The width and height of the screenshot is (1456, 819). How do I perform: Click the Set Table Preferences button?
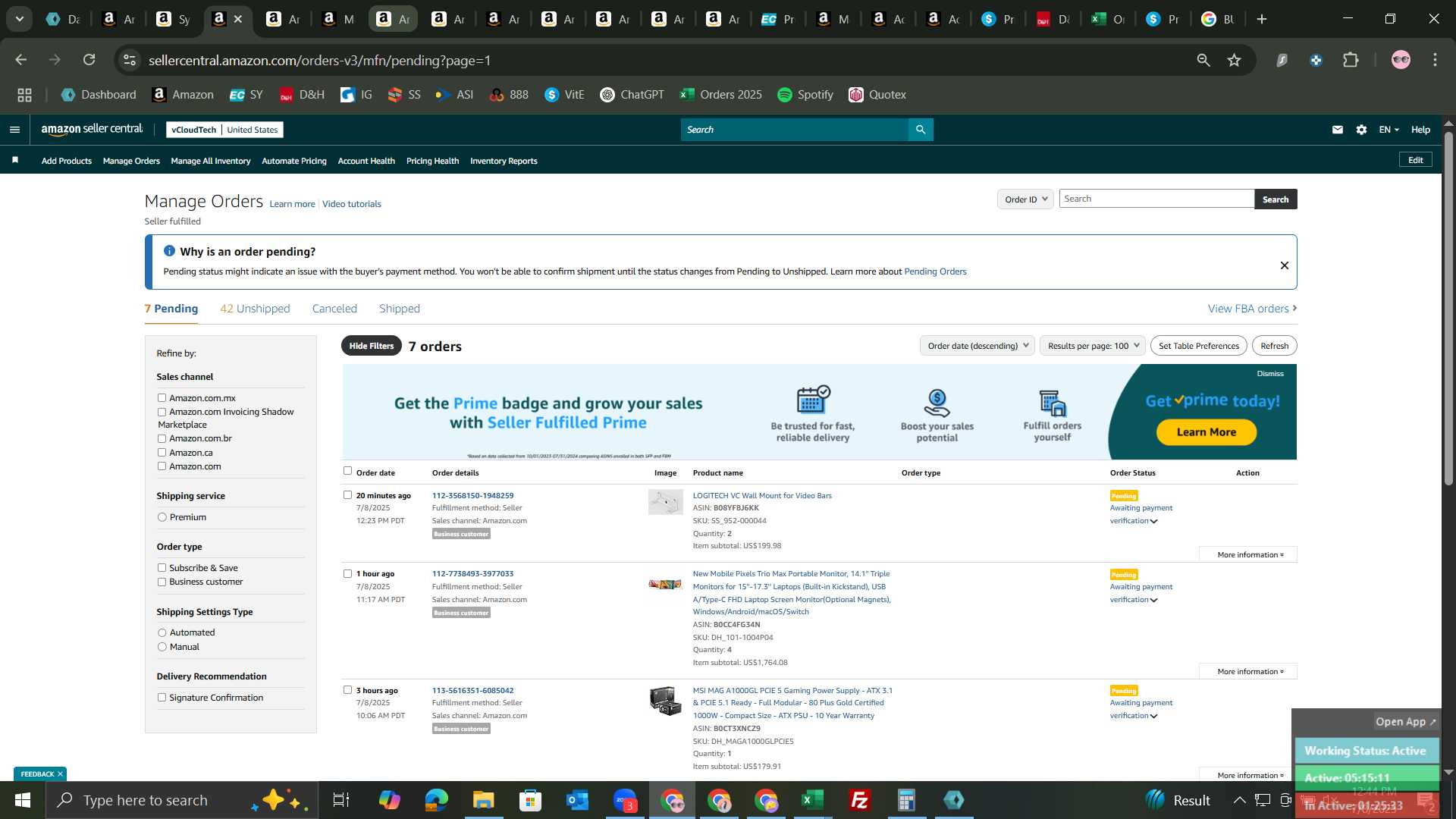1199,346
